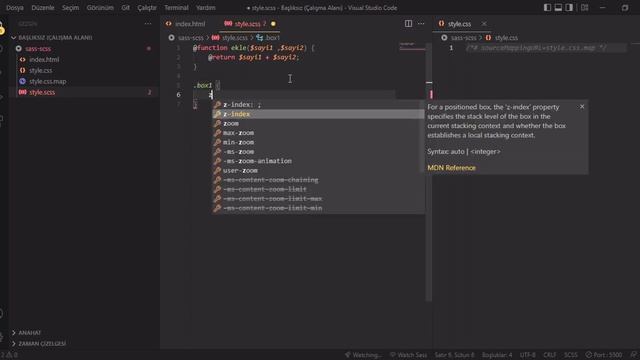Choose the highlighted z-index suggestion
This screenshot has width=640, height=360.
pos(318,114)
